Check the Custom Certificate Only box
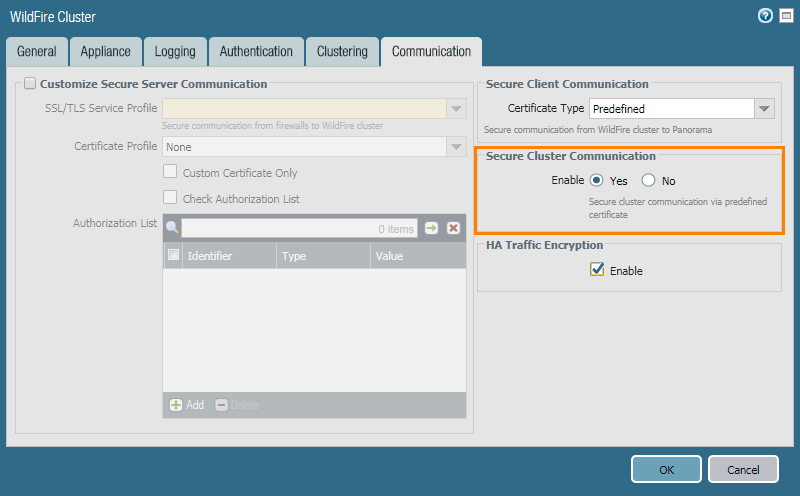This screenshot has height=496, width=800. 171,172
